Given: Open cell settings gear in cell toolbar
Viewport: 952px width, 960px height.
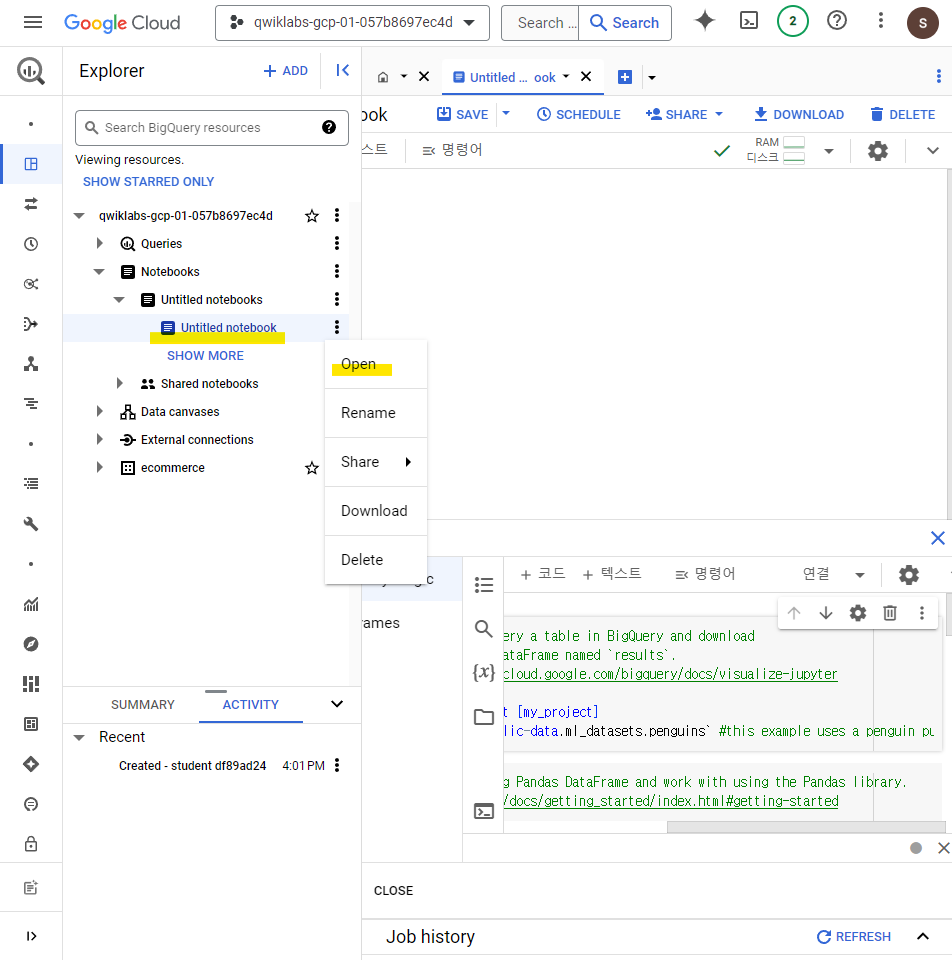Looking at the screenshot, I should [858, 613].
